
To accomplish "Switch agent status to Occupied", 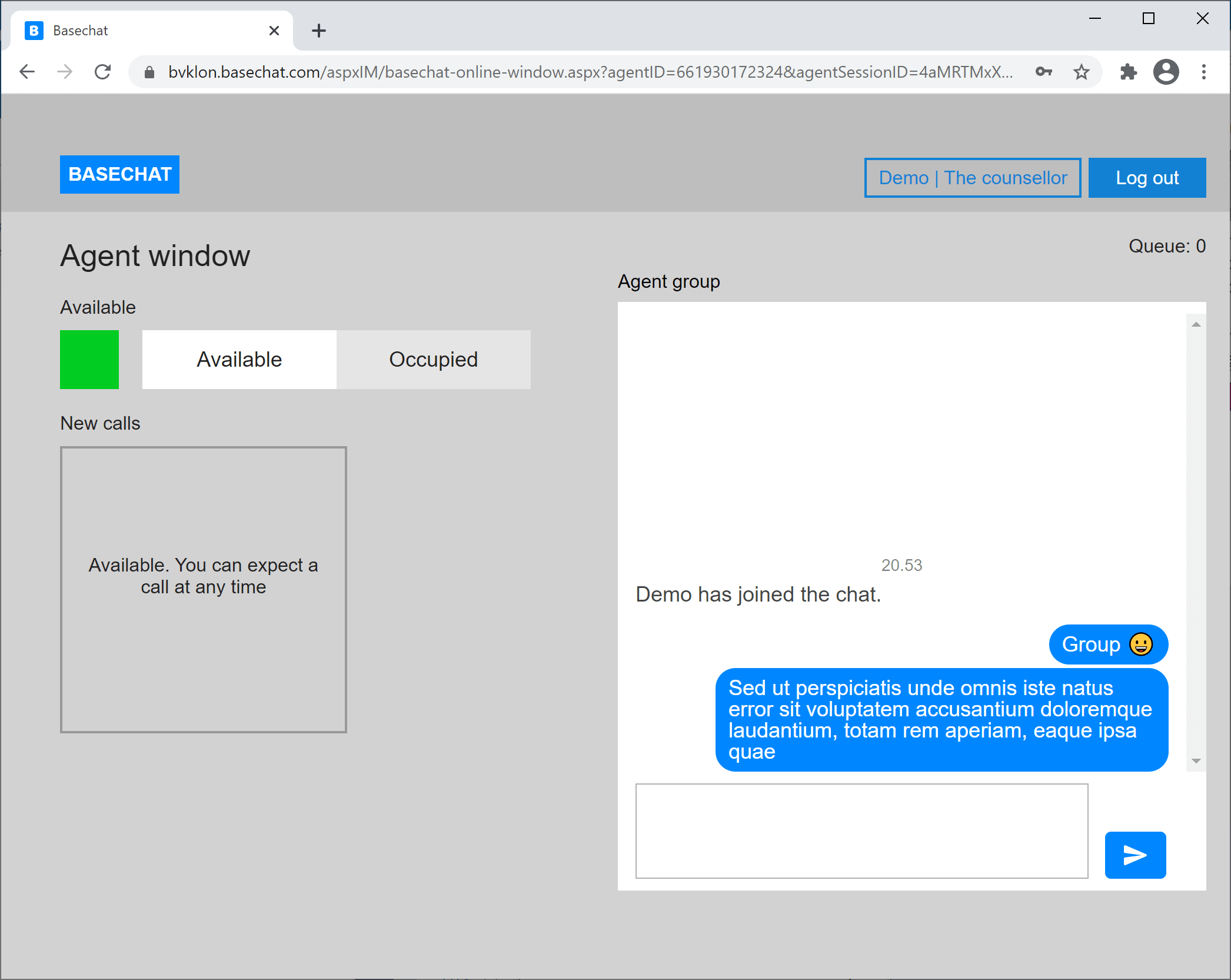I will click(x=433, y=359).
